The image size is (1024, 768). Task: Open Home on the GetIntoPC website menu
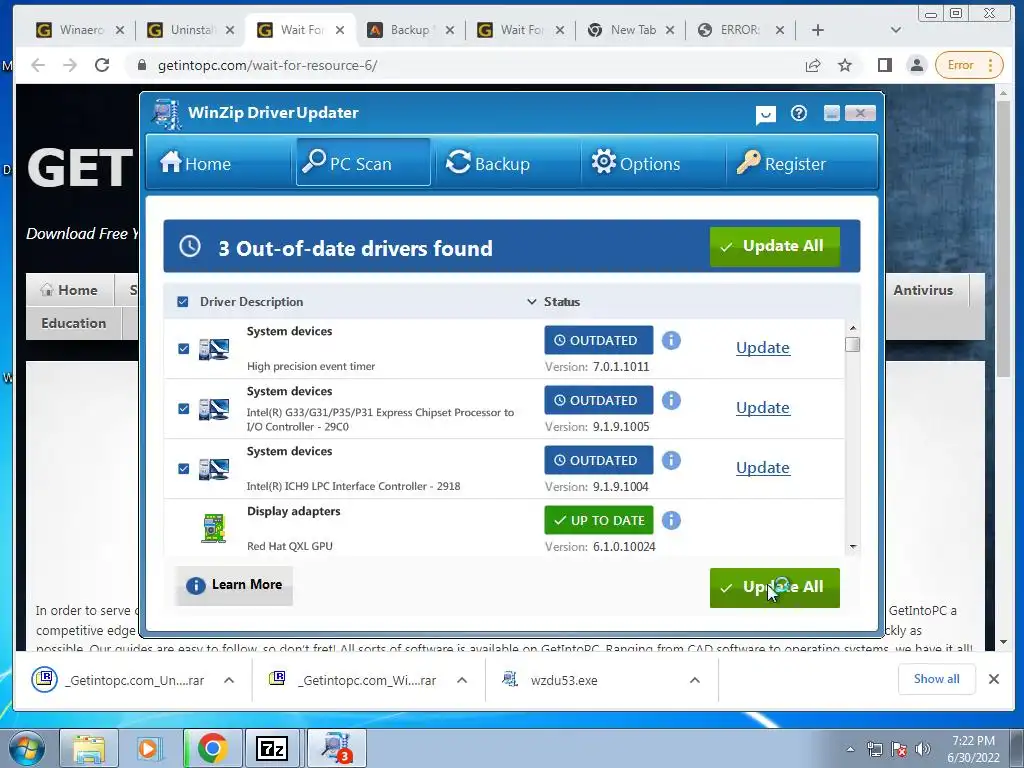69,291
